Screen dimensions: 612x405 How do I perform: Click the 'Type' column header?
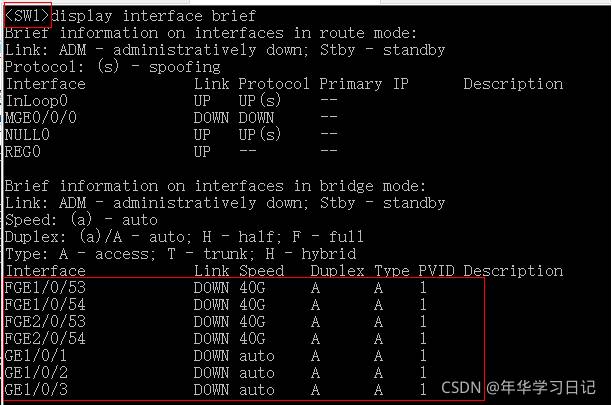point(390,271)
